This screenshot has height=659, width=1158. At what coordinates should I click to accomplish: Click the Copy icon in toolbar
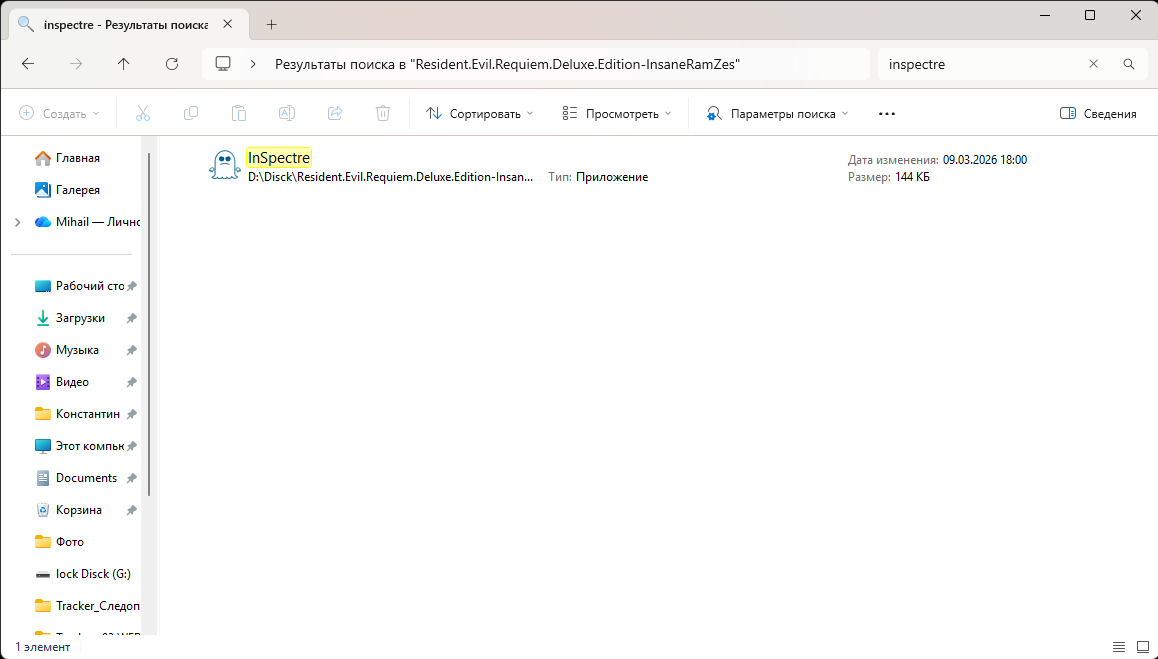click(191, 114)
